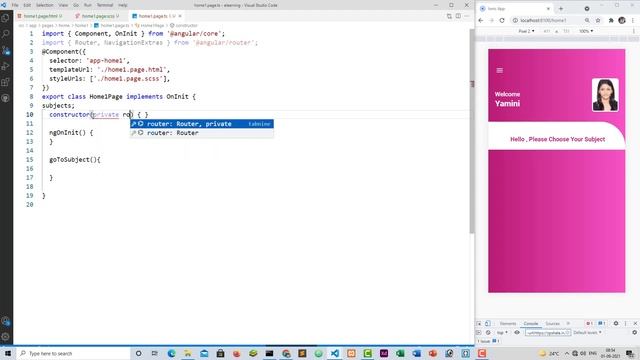Open the 100% zoom dropdown in device toolbar
Viewport: 640px width, 360px height.
[586, 31]
